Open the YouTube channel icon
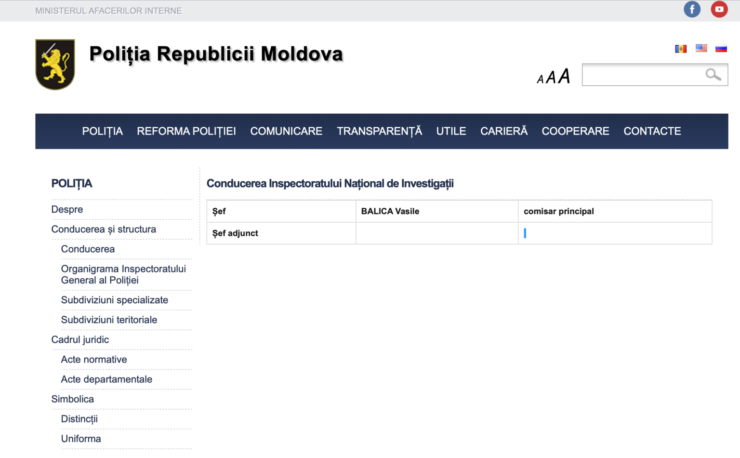Screen dimensions: 740x458 click(x=719, y=9)
